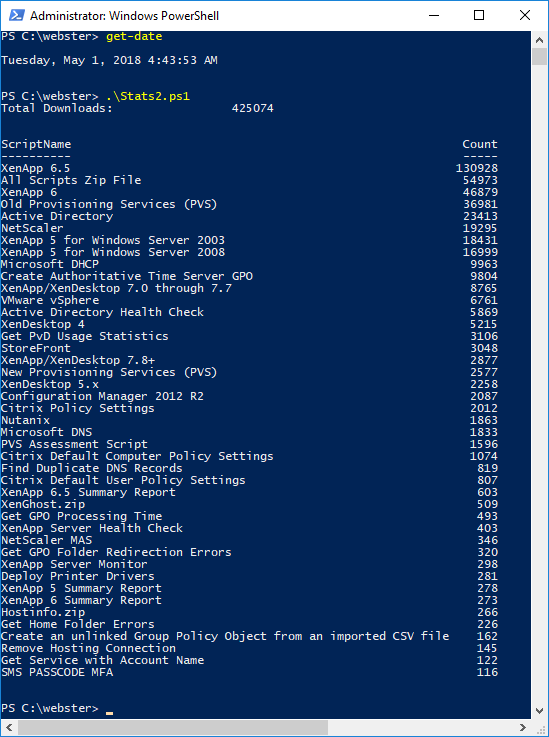This screenshot has height=737, width=549.
Task: Click the XenDesktop 5.x row
Action: pos(249,384)
